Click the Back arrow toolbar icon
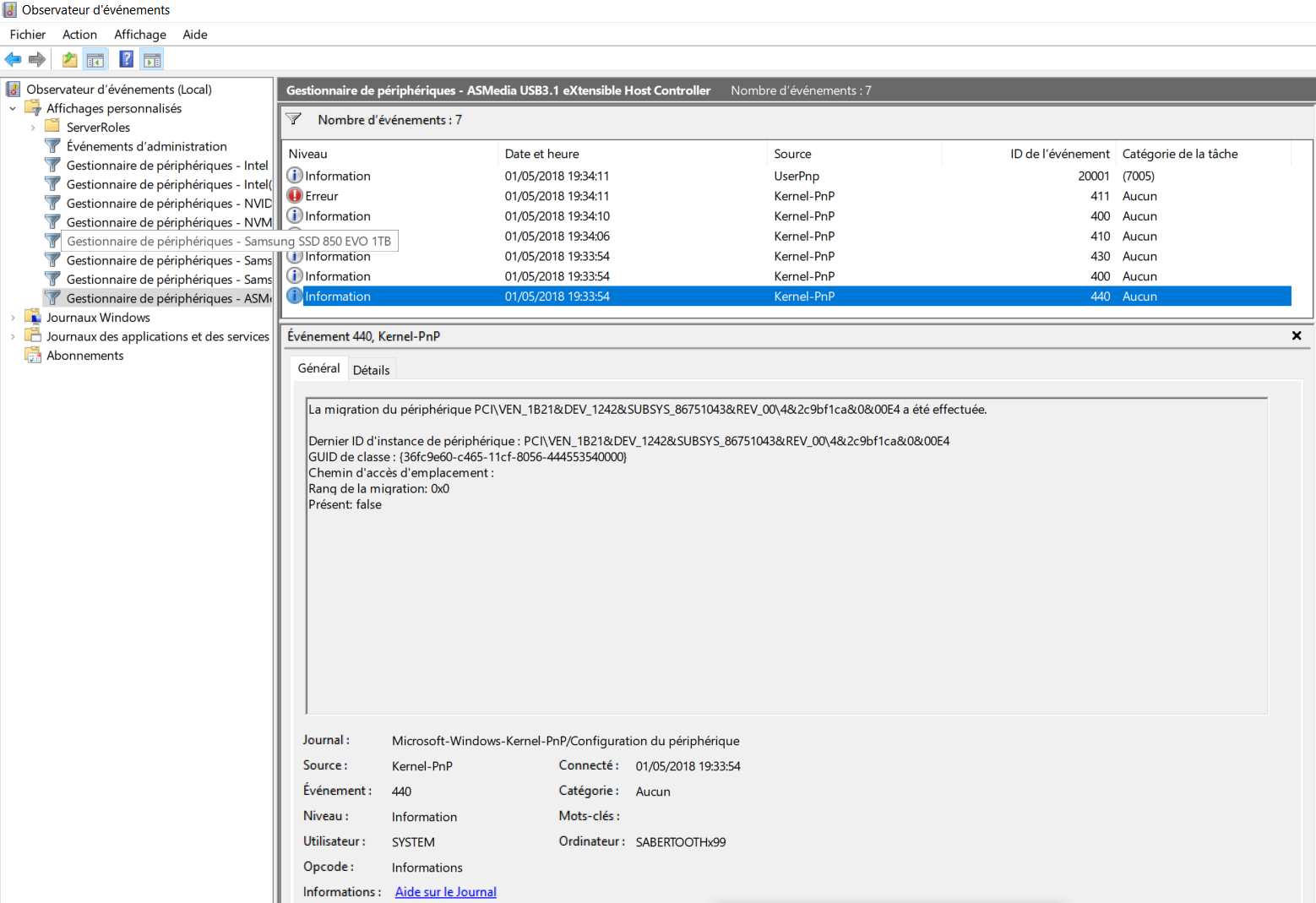This screenshot has width=1316, height=903. [x=13, y=59]
